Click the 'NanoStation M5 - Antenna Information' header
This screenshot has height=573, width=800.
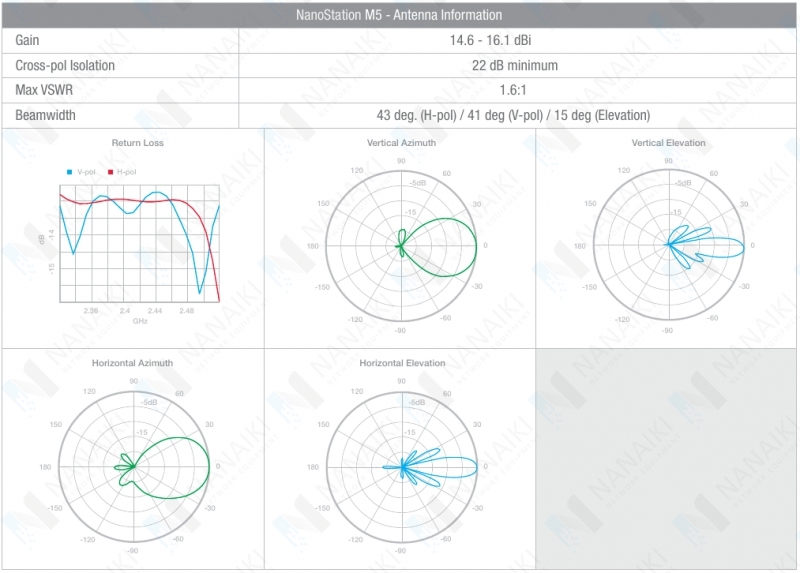pos(399,15)
